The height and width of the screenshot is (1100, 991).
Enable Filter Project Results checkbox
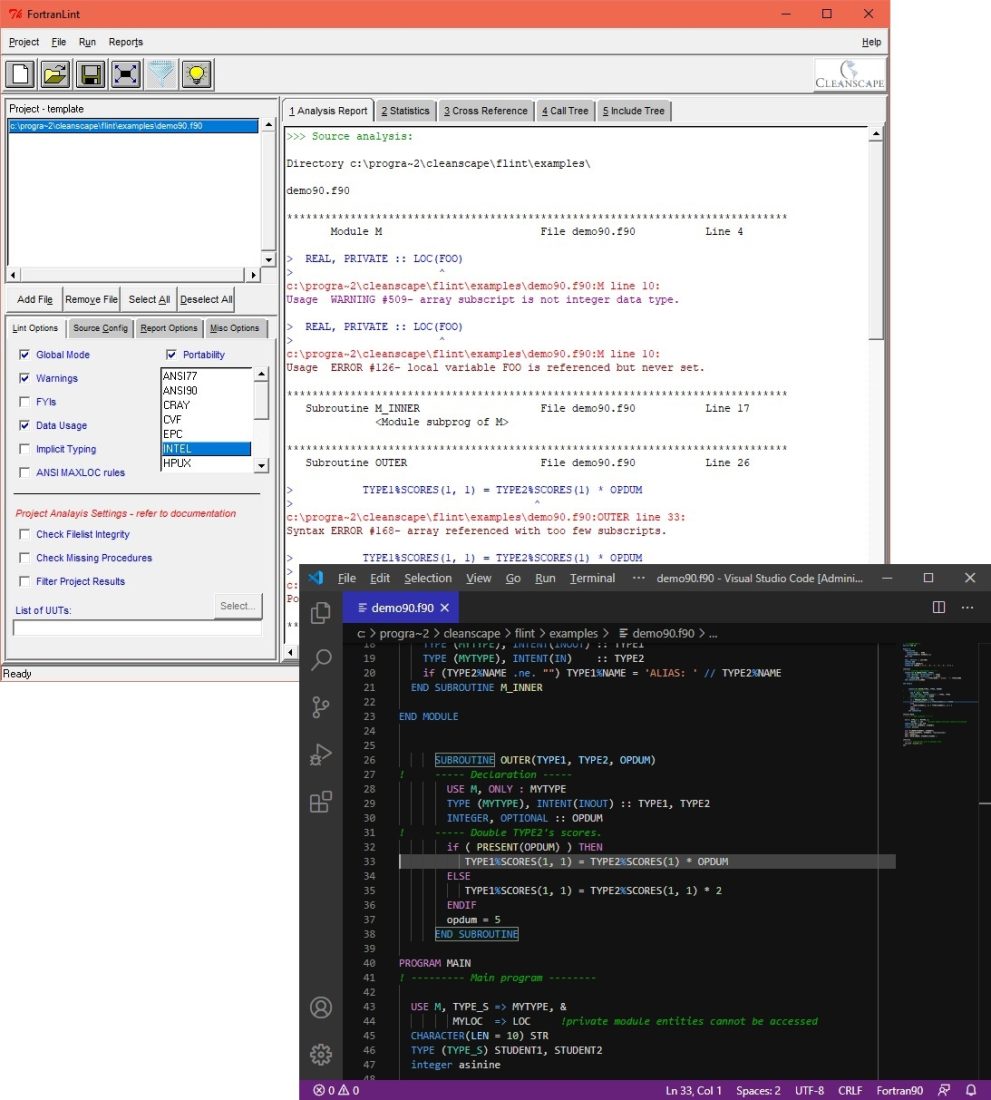[25, 581]
